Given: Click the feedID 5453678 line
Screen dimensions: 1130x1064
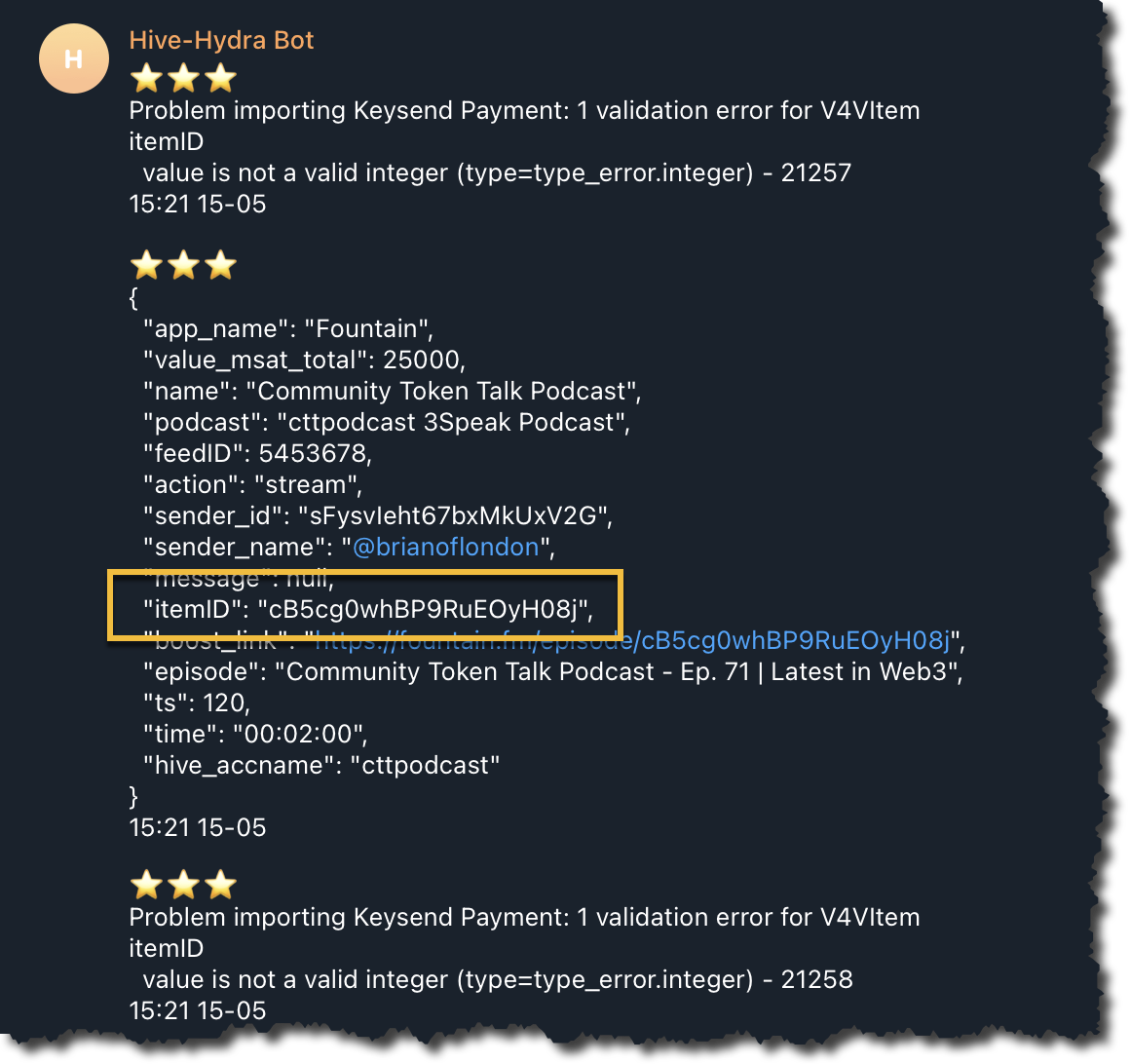Looking at the screenshot, I should (257, 453).
